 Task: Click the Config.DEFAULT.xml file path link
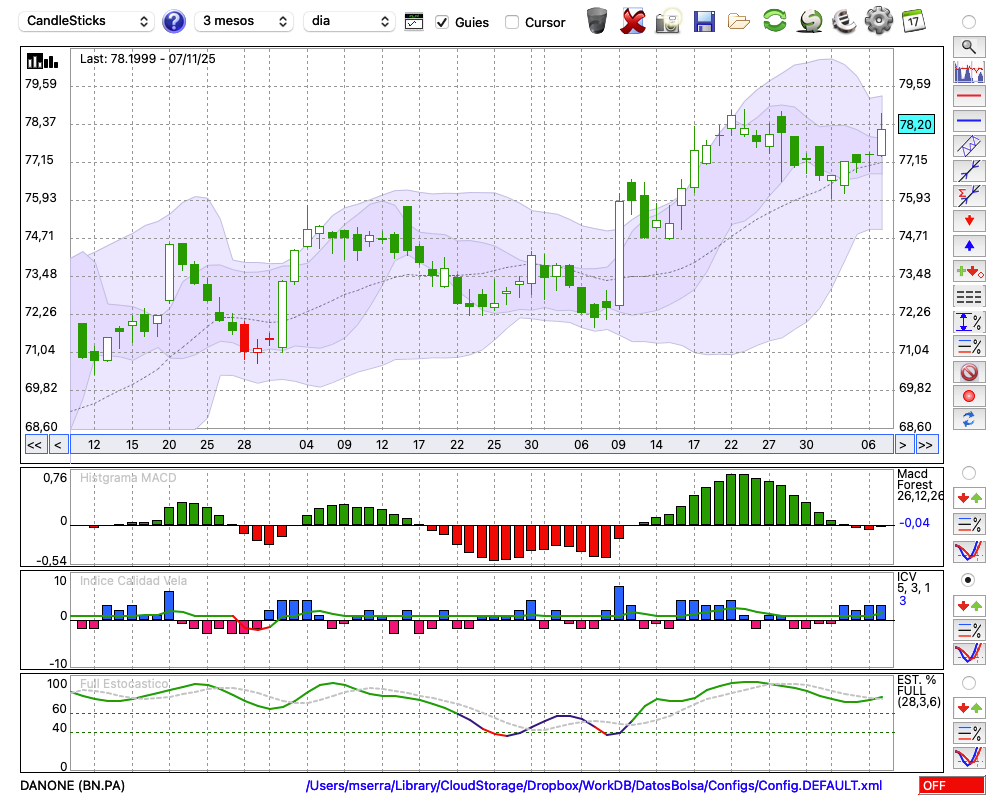[x=594, y=786]
